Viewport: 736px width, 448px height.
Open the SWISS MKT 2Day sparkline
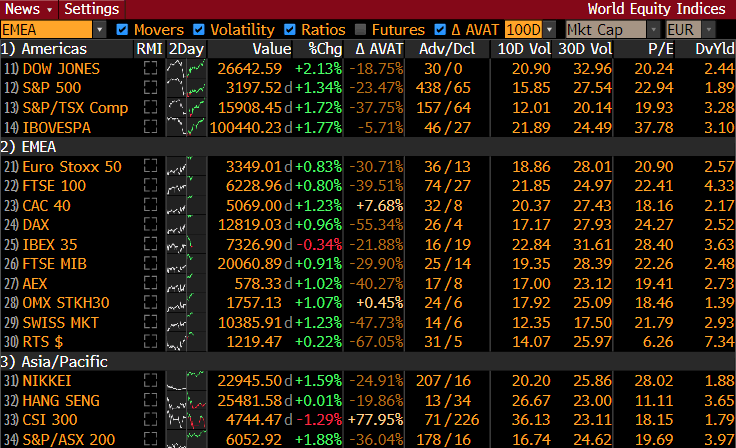coord(186,323)
